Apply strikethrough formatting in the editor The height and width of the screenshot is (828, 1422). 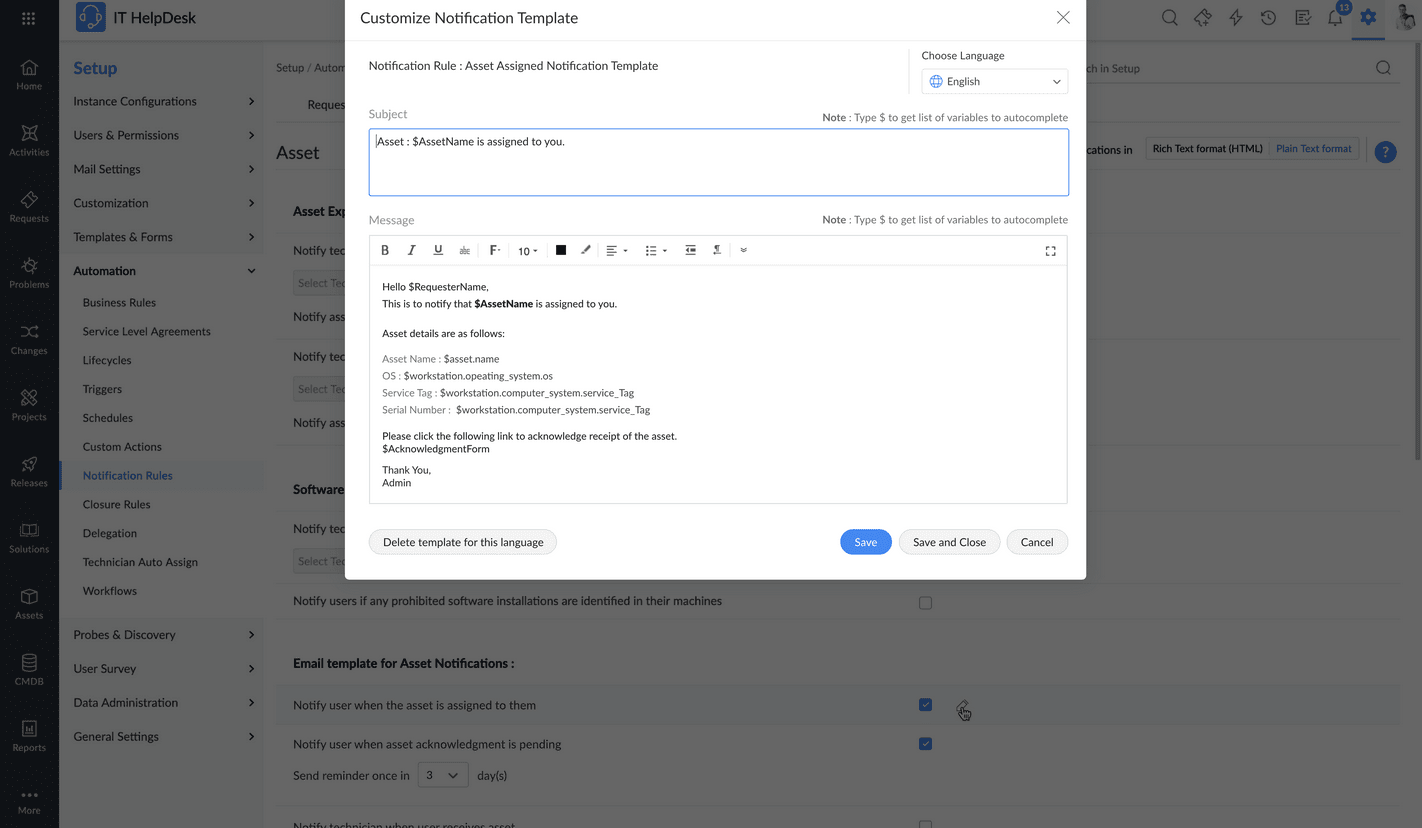pyautogui.click(x=464, y=251)
